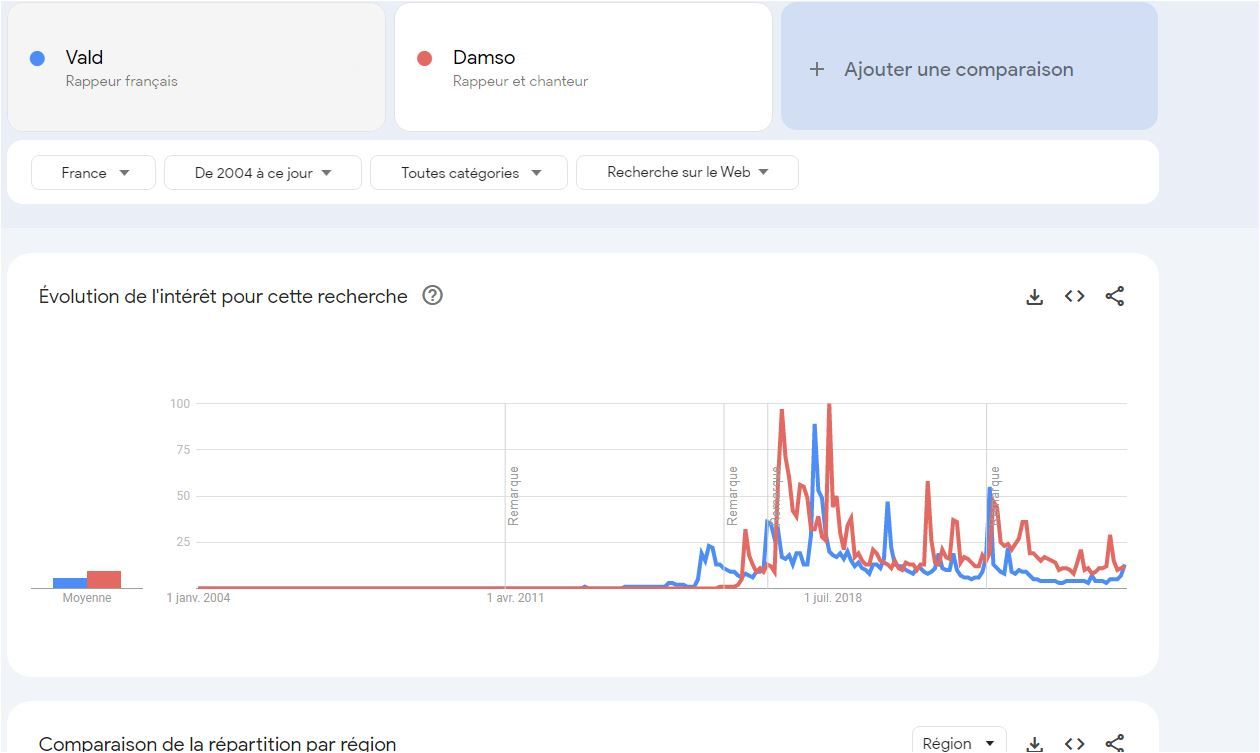The width and height of the screenshot is (1260, 753).
Task: Click the 75 value on chart axis
Action: point(183,450)
